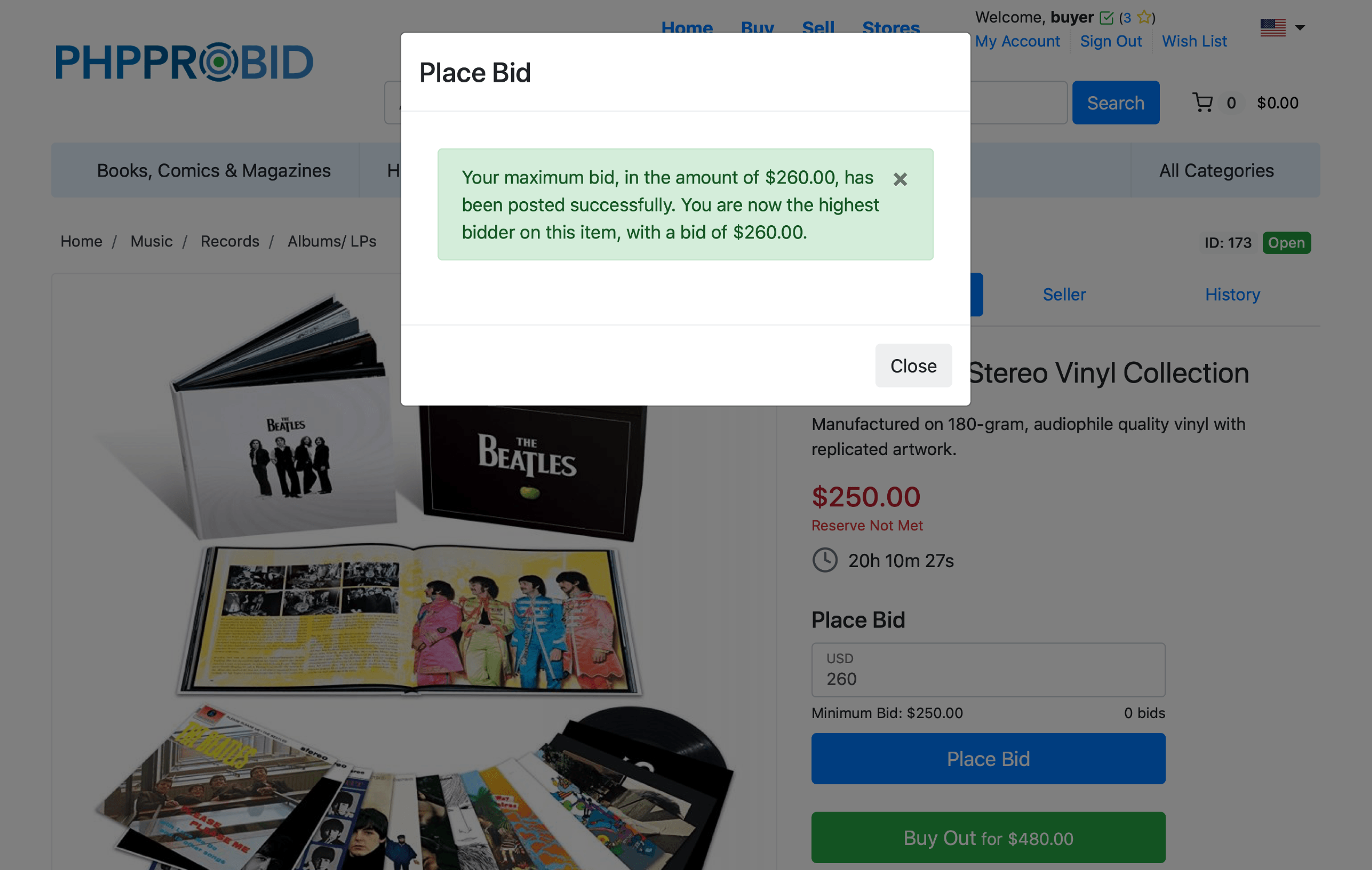Click the Place Bid blue button

[988, 759]
